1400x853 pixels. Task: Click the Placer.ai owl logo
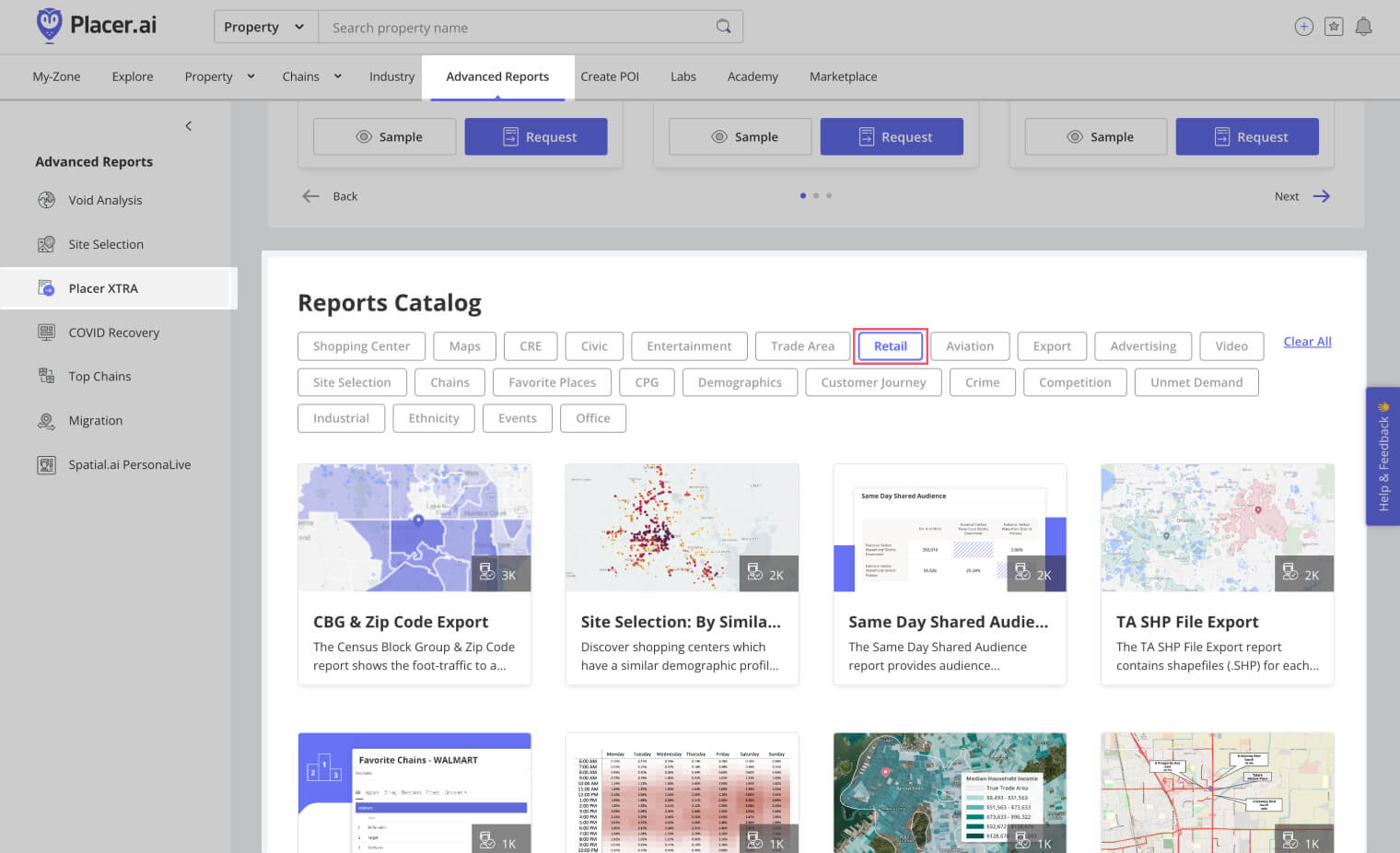[49, 25]
